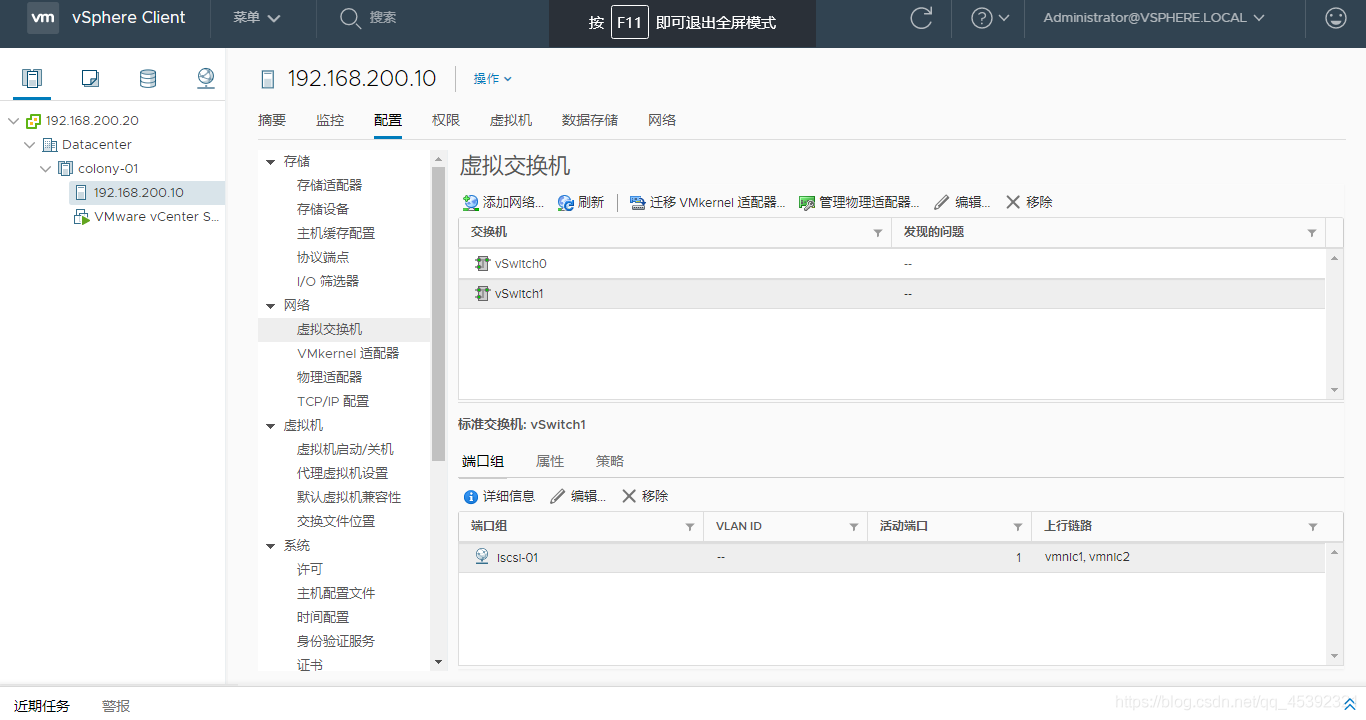View 详细信息 for the port group

click(499, 496)
